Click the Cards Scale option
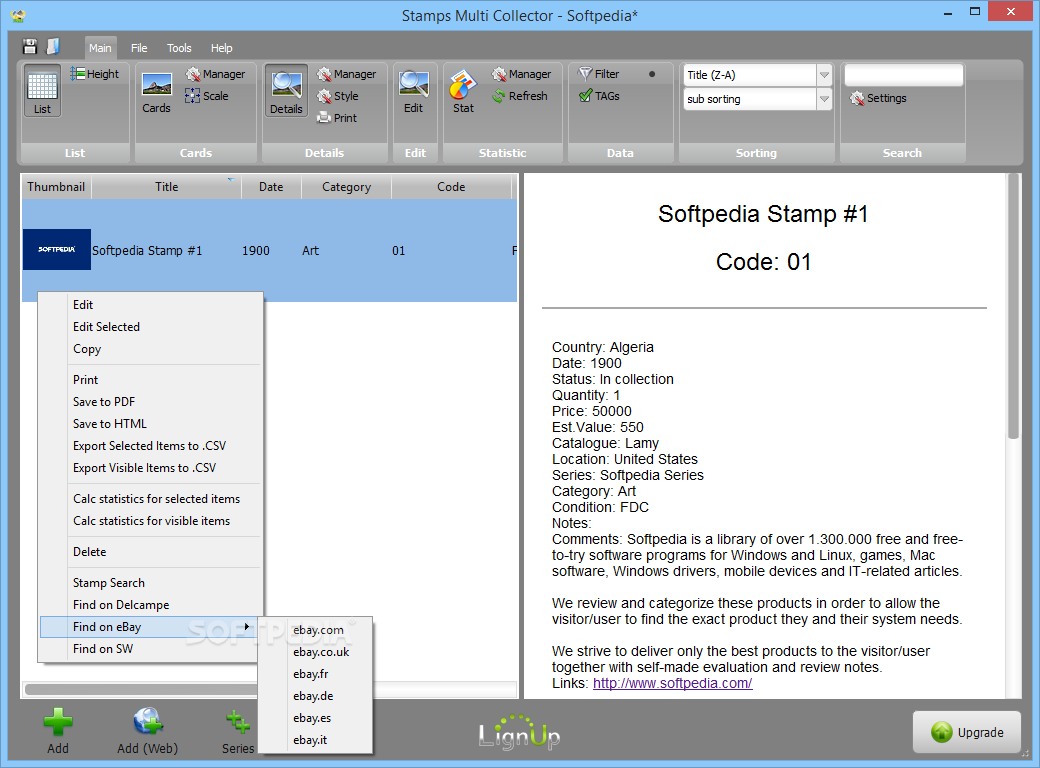 (207, 96)
